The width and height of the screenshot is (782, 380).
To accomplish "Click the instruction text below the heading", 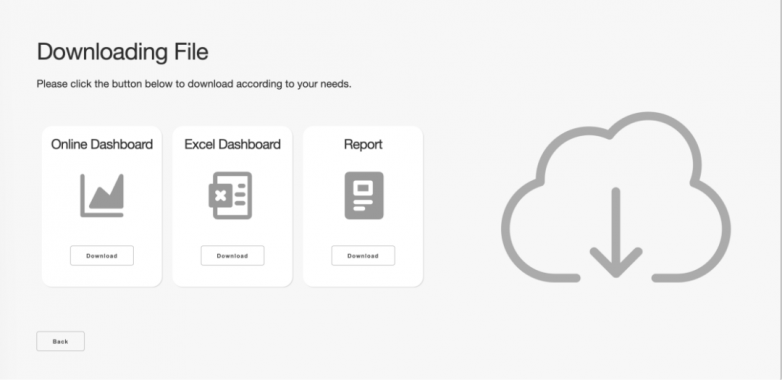I will pyautogui.click(x=194, y=84).
